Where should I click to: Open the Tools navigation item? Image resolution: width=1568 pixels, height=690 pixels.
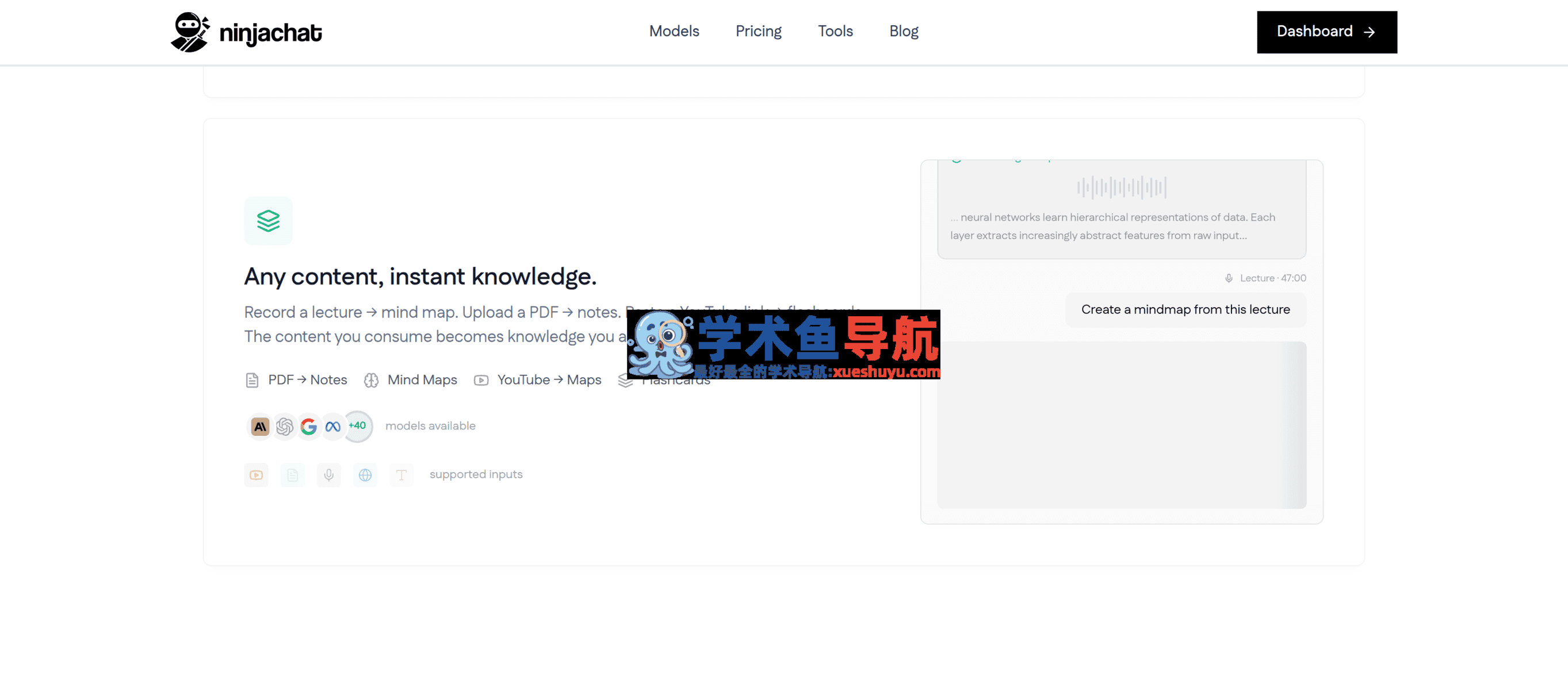point(835,31)
